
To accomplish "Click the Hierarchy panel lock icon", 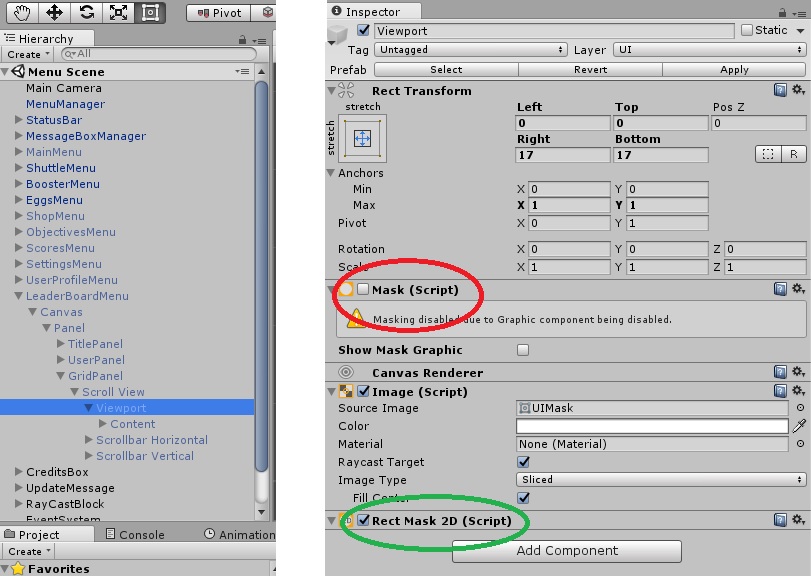I will 242,39.
